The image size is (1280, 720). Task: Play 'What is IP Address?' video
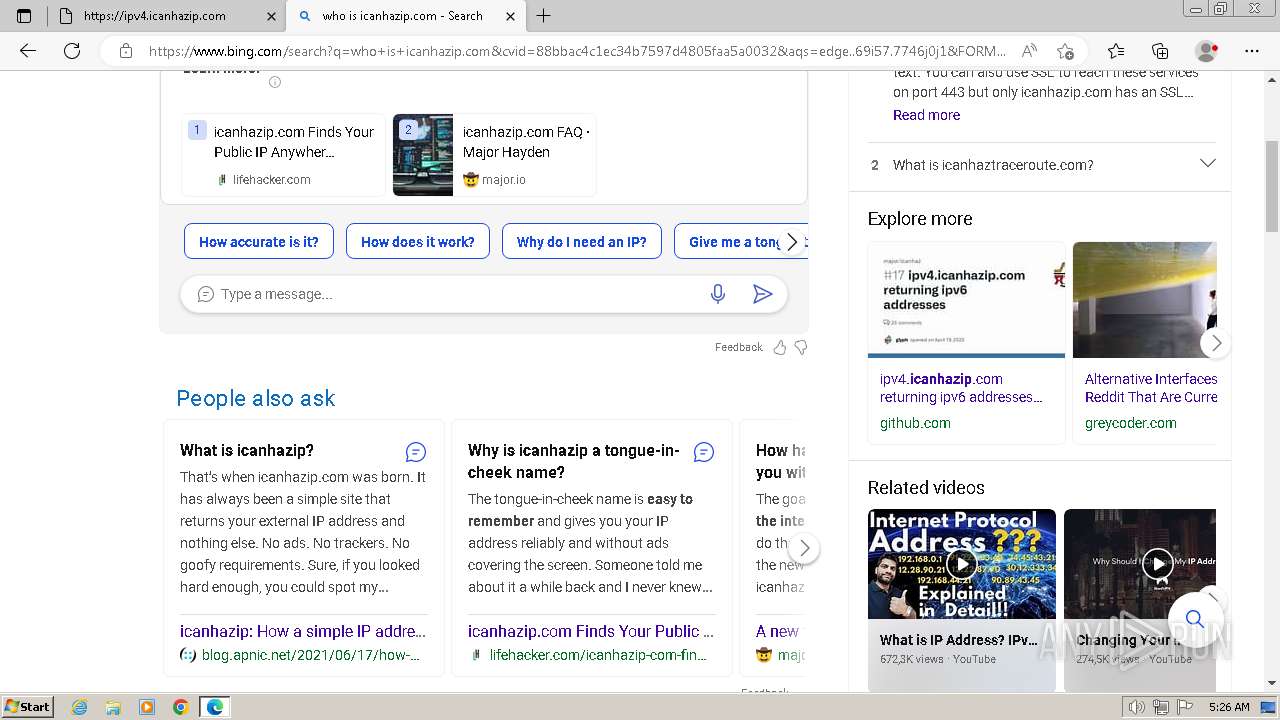(x=961, y=564)
